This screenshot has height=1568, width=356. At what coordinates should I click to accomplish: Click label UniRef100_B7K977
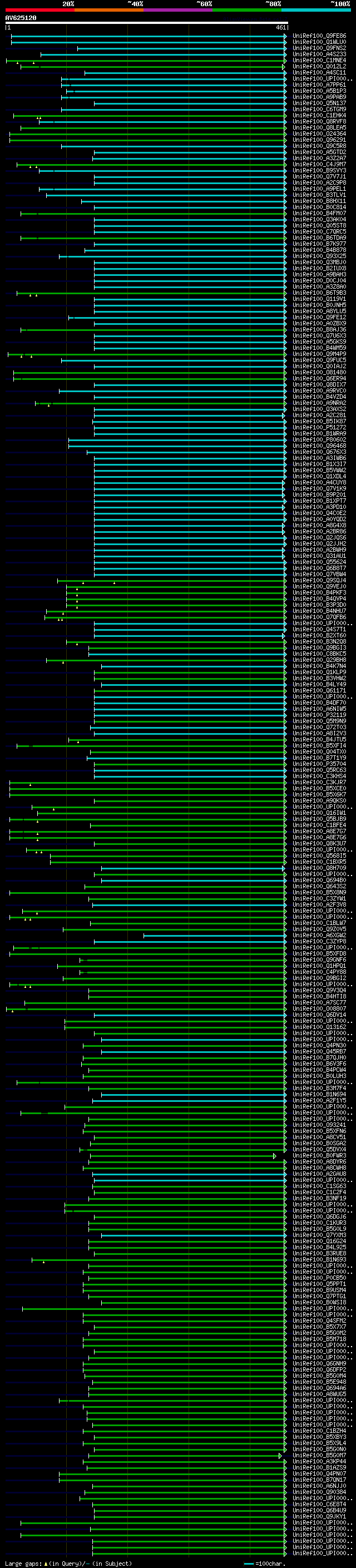click(319, 244)
